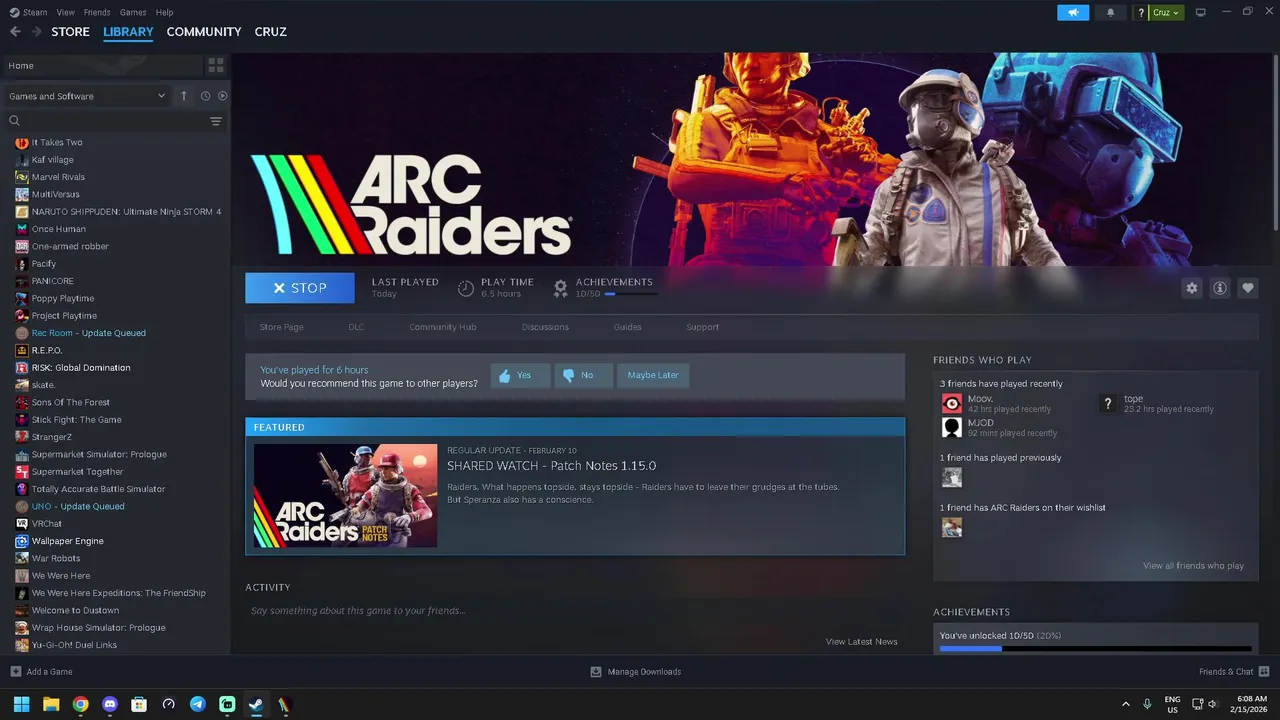Click the unlocked 10/50 achievements progress bar

1095,649
